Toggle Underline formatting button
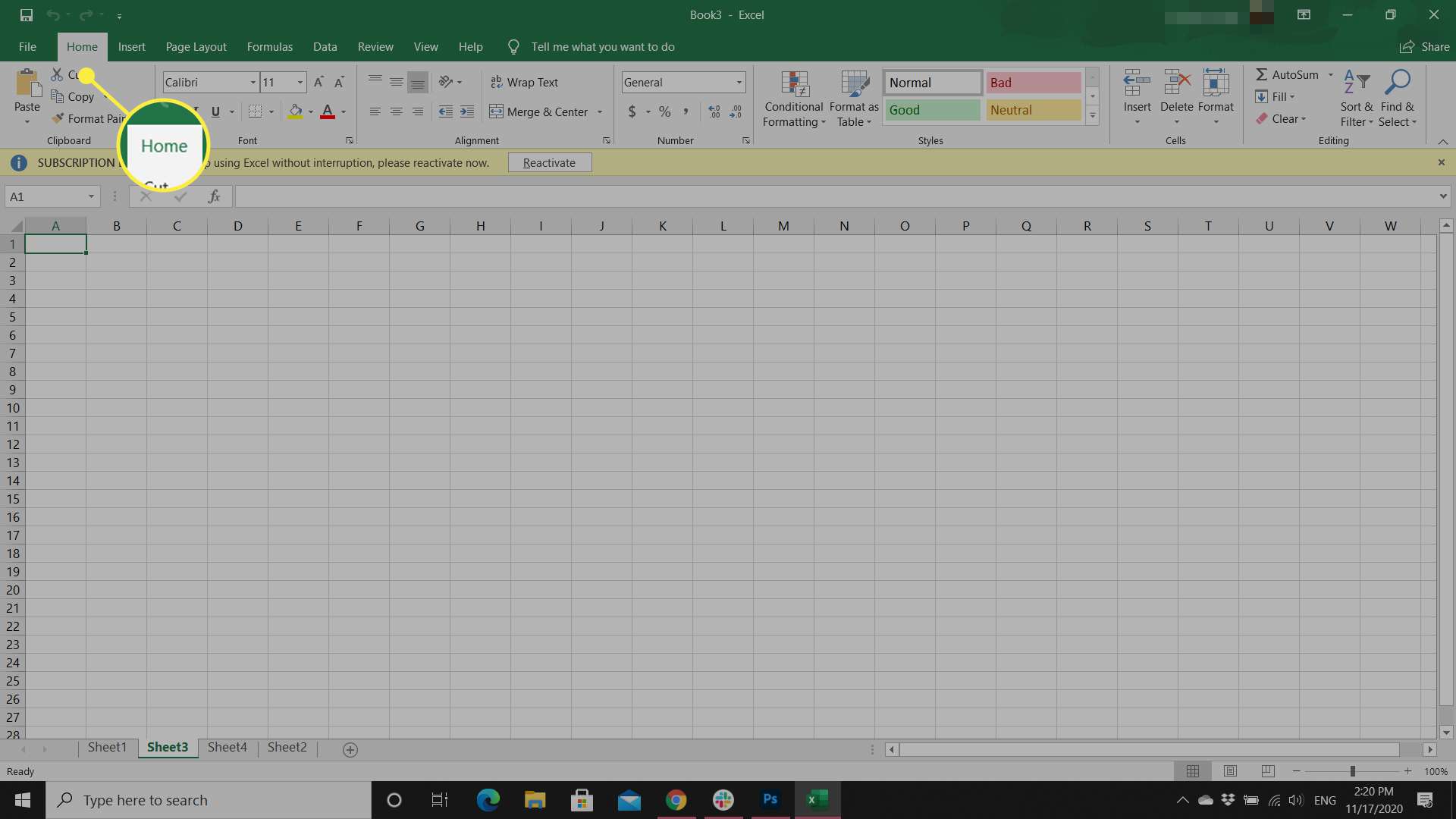Screen dimensions: 1456x819 coord(215,110)
